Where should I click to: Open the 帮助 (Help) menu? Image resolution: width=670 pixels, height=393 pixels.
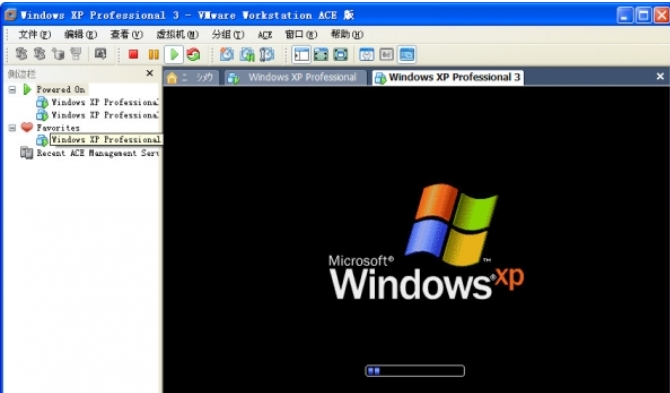coord(347,35)
